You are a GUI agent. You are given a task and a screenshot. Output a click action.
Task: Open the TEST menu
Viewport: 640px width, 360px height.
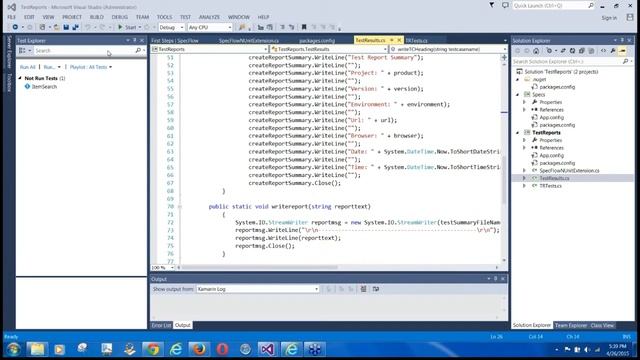coord(185,17)
